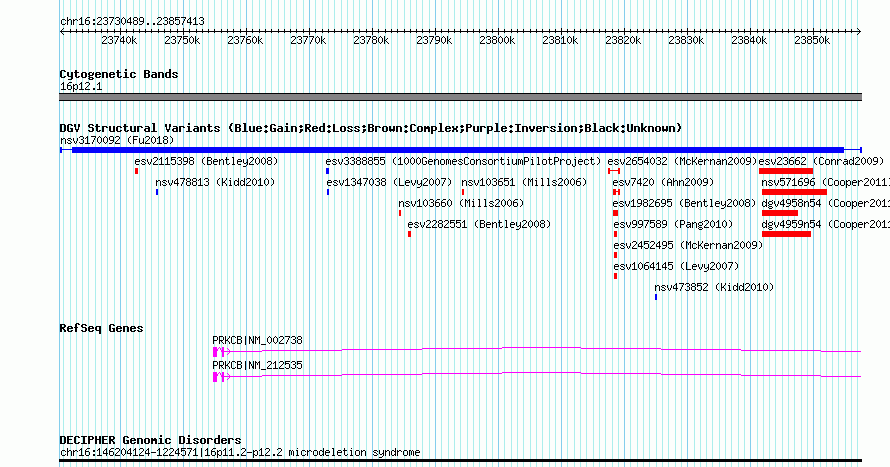Open nsv103660 (Mills2006) variant

(x=461, y=203)
